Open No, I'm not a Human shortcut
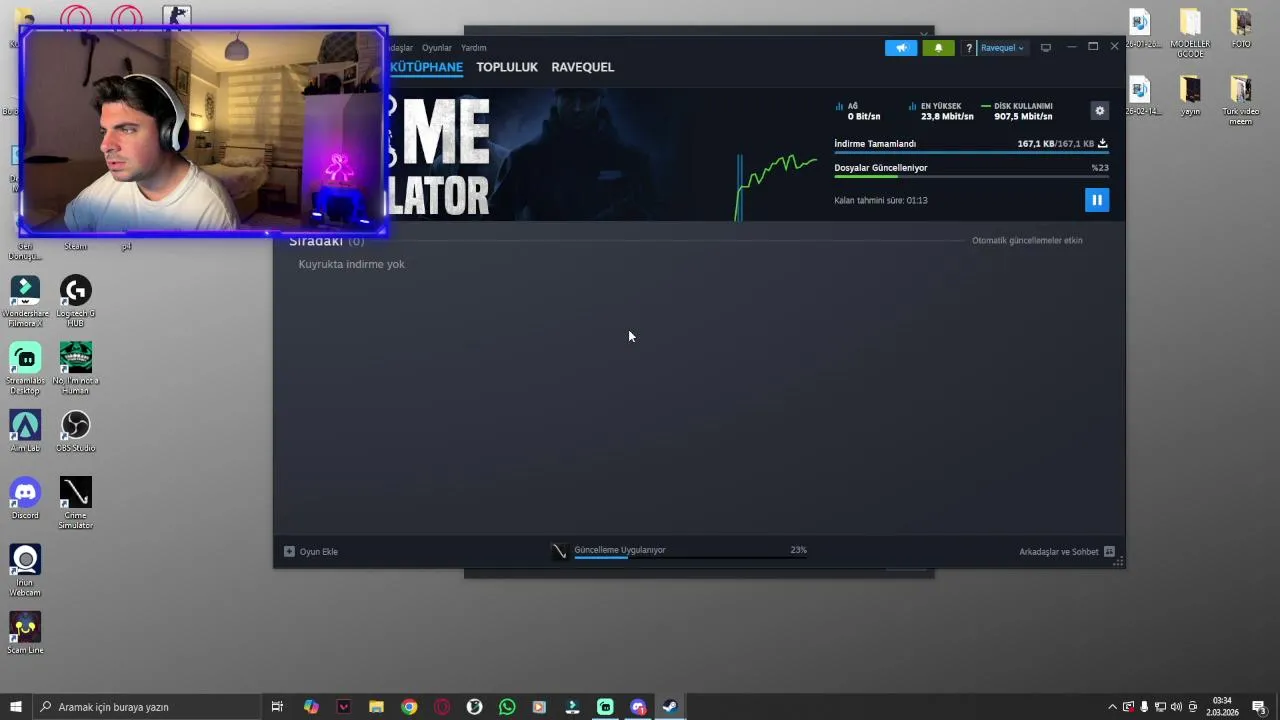Image resolution: width=1280 pixels, height=720 pixels. [75, 368]
